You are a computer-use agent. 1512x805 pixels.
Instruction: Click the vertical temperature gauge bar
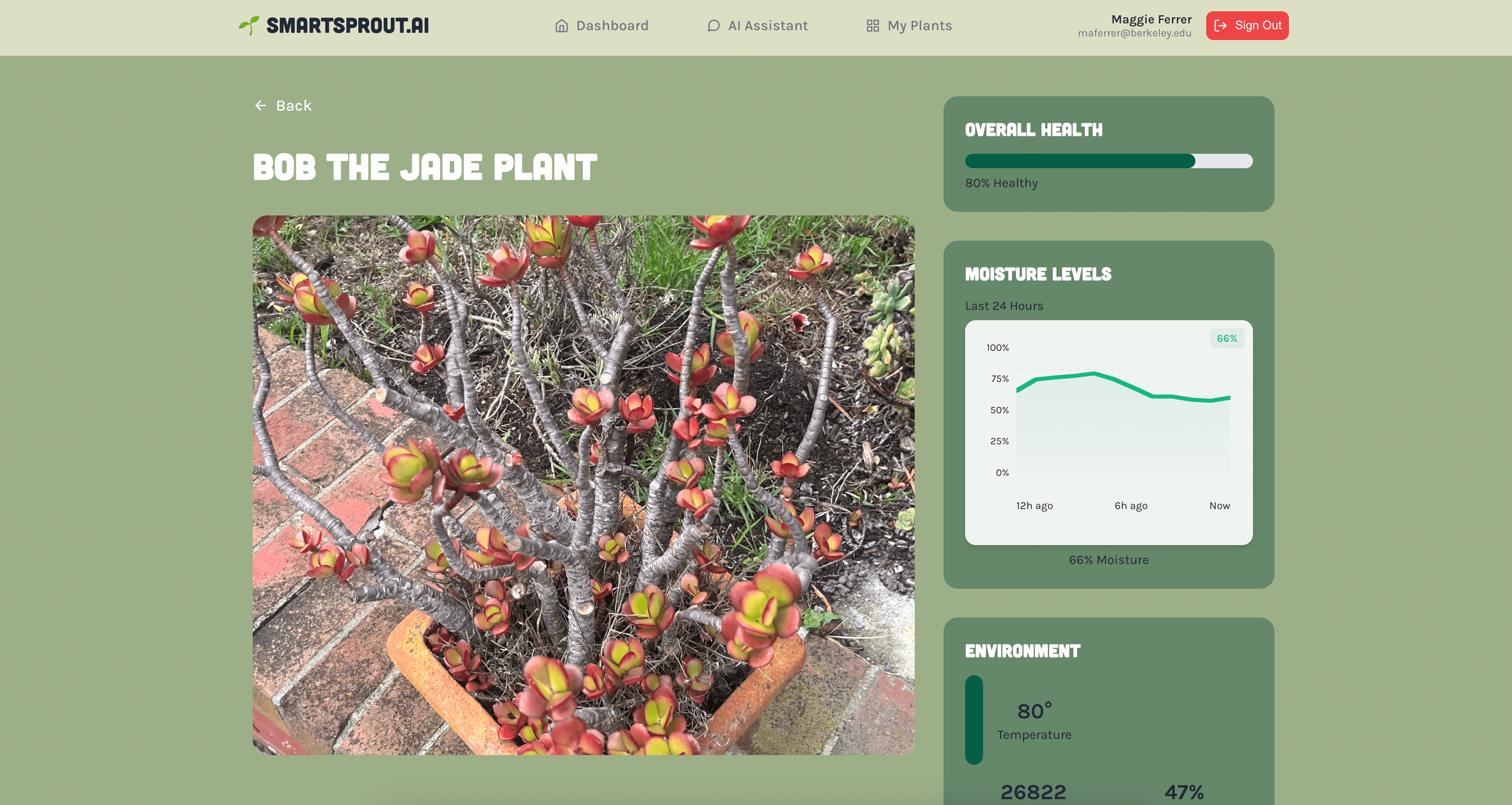(x=974, y=720)
